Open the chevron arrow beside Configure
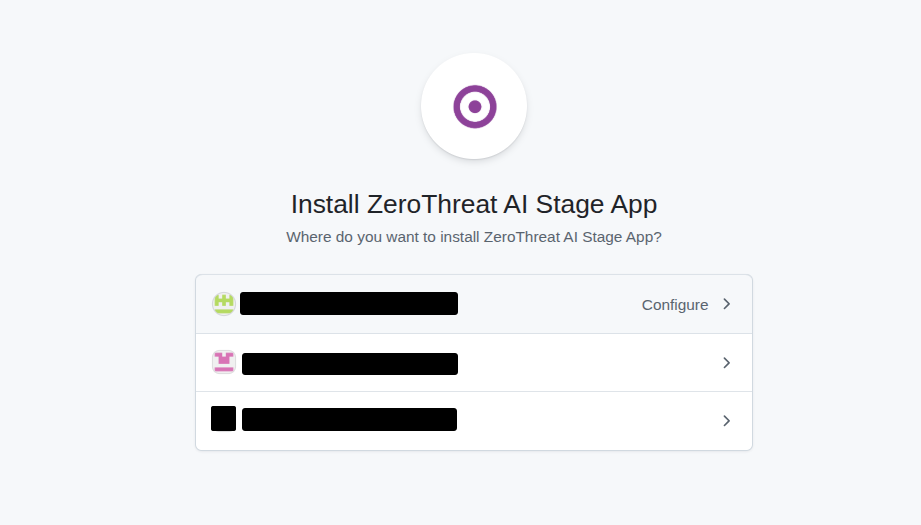The image size is (921, 525). tap(727, 304)
